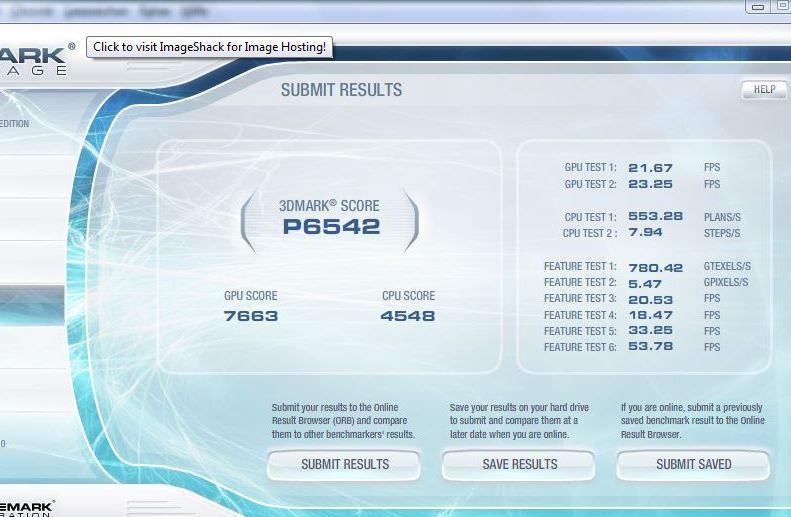The height and width of the screenshot is (517, 791).
Task: Click GPU Test 2 value 23.25
Action: (x=650, y=184)
